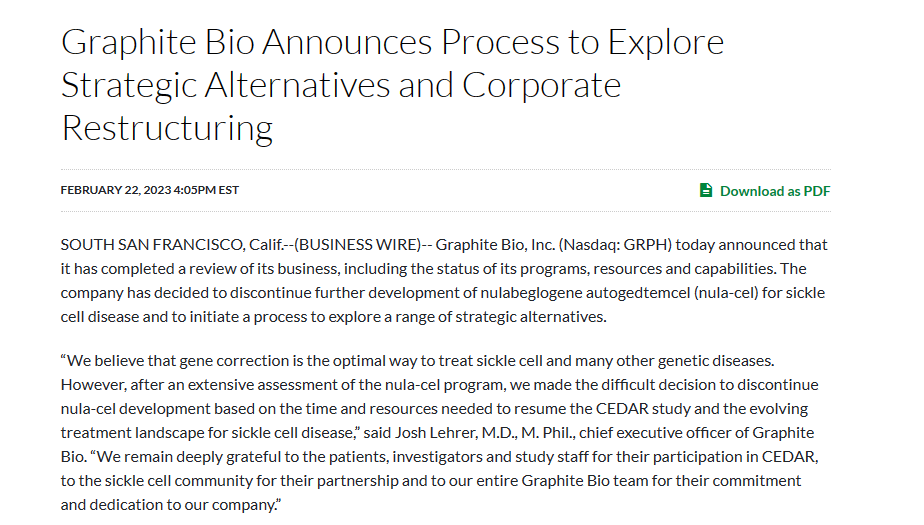Click the Nasdaq: GRPH ticker text

[x=612, y=245]
